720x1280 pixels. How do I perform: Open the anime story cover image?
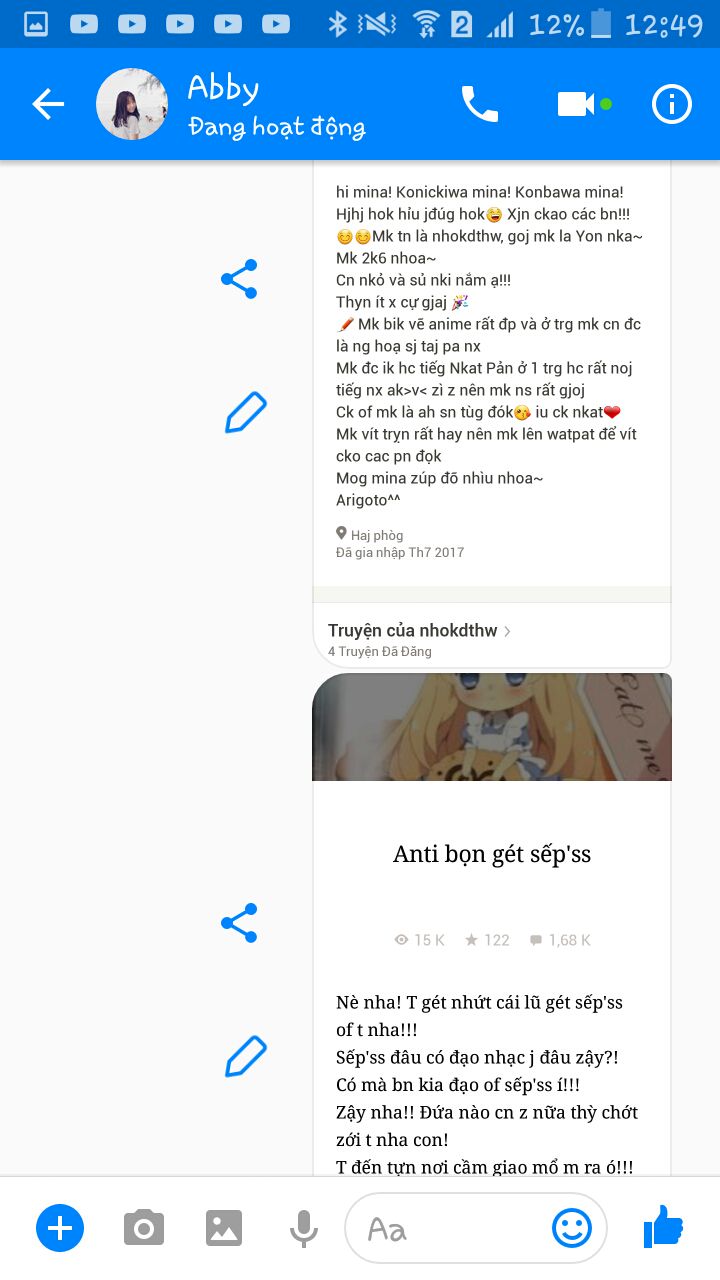pyautogui.click(x=492, y=727)
